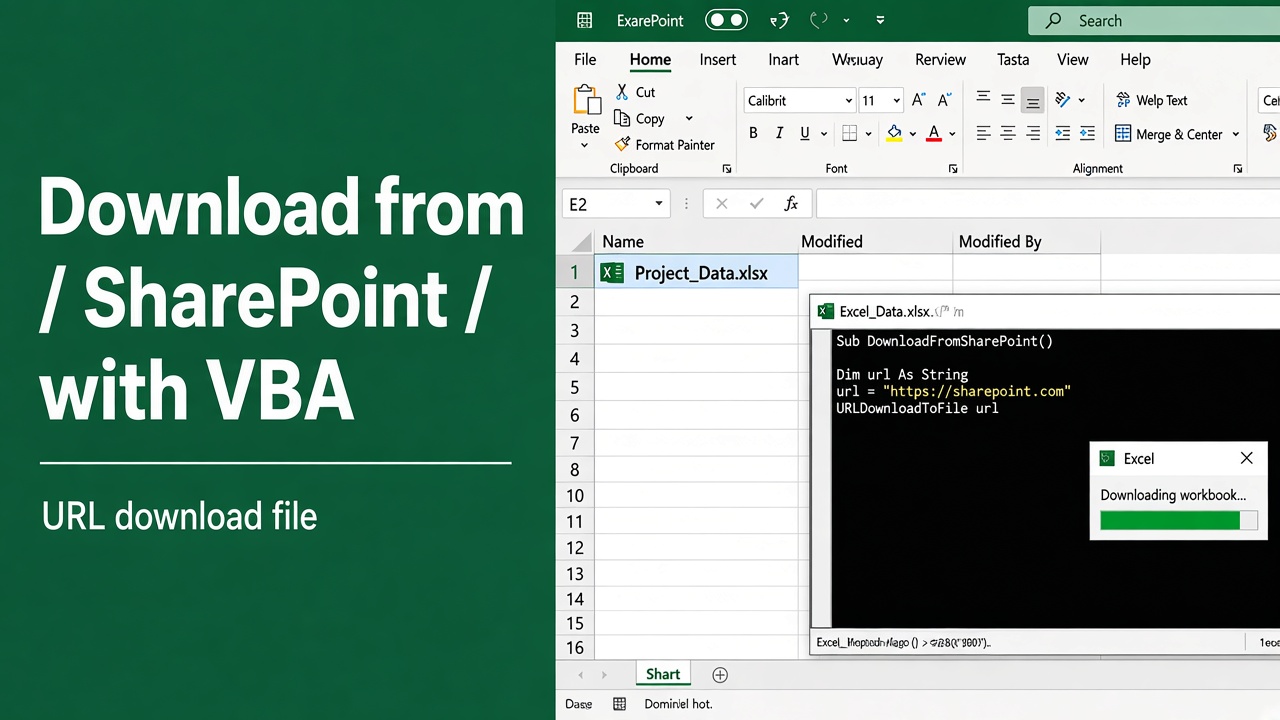The width and height of the screenshot is (1280, 720).
Task: Select the Format Painter brush
Action: [622, 144]
